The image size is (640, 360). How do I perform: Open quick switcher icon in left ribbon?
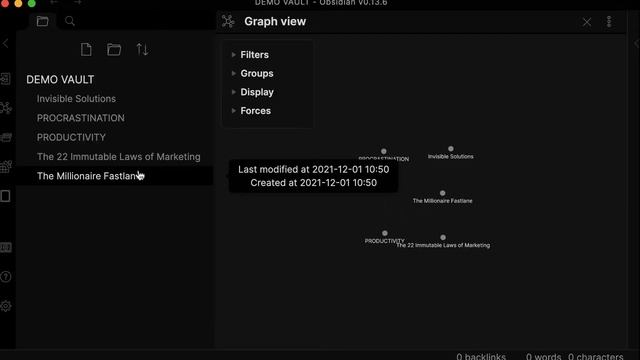pos(6,79)
